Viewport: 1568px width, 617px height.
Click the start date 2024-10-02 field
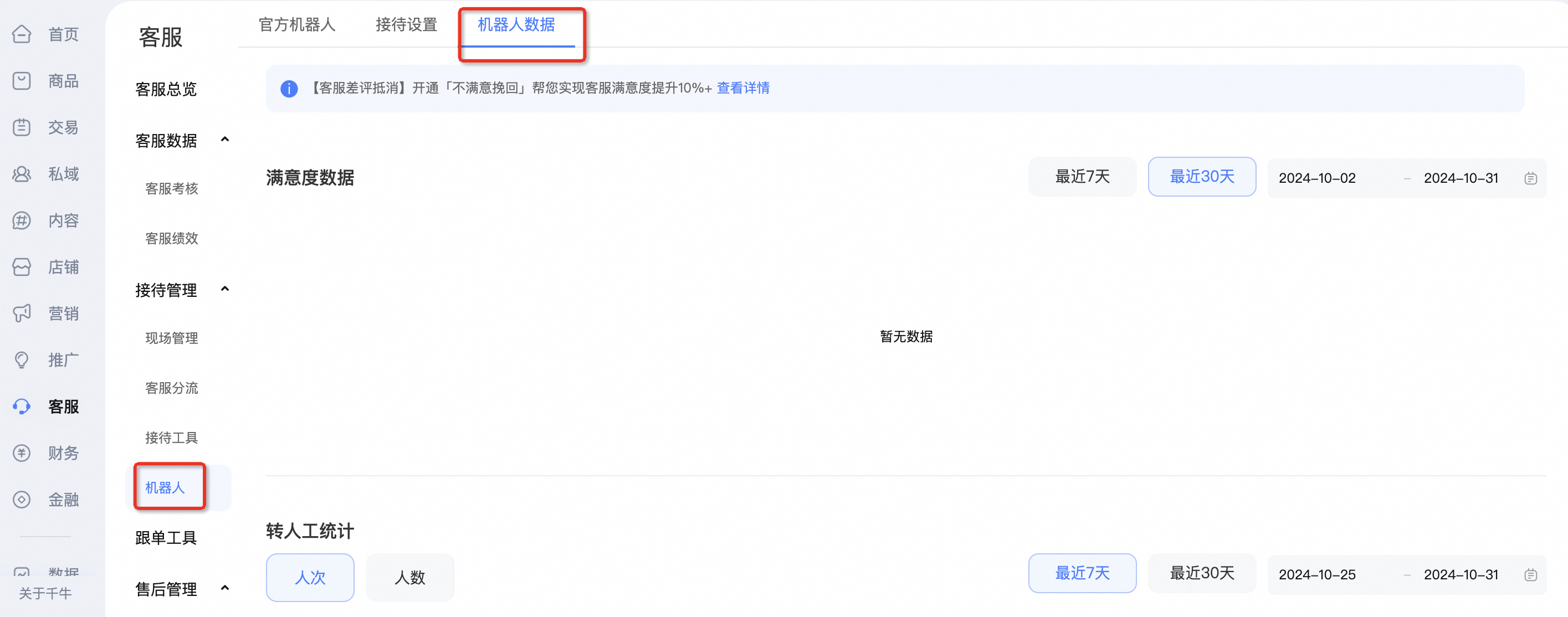[x=1317, y=178]
